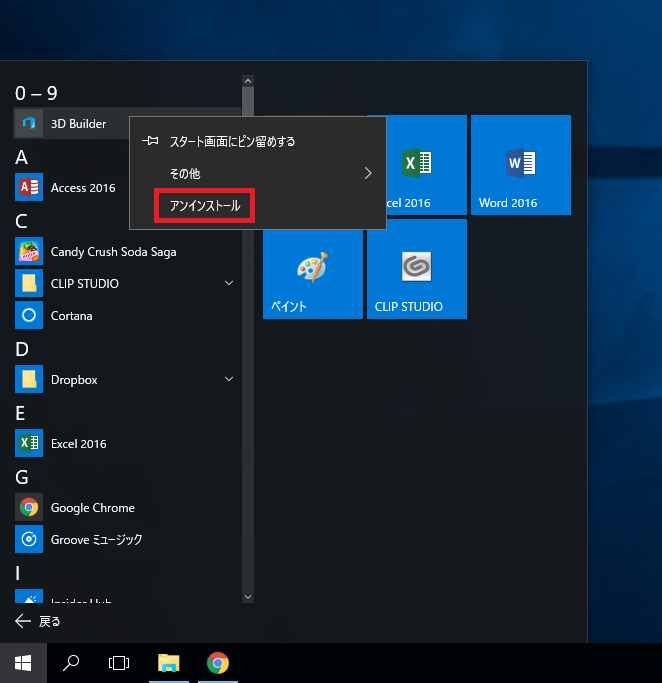662x683 pixels.
Task: Click the Word 2016 tile
Action: [520, 165]
